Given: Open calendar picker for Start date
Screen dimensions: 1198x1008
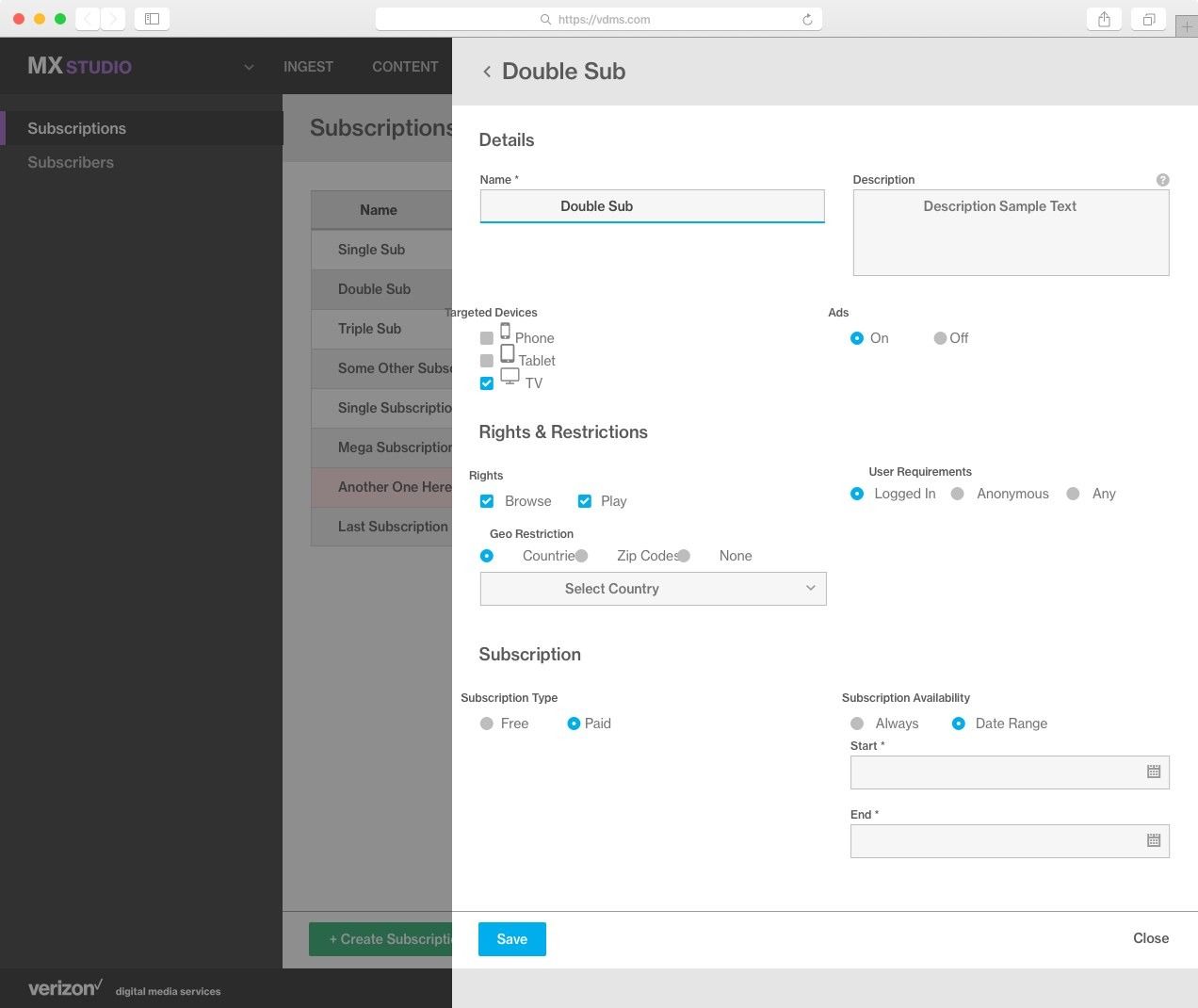Looking at the screenshot, I should [x=1154, y=772].
